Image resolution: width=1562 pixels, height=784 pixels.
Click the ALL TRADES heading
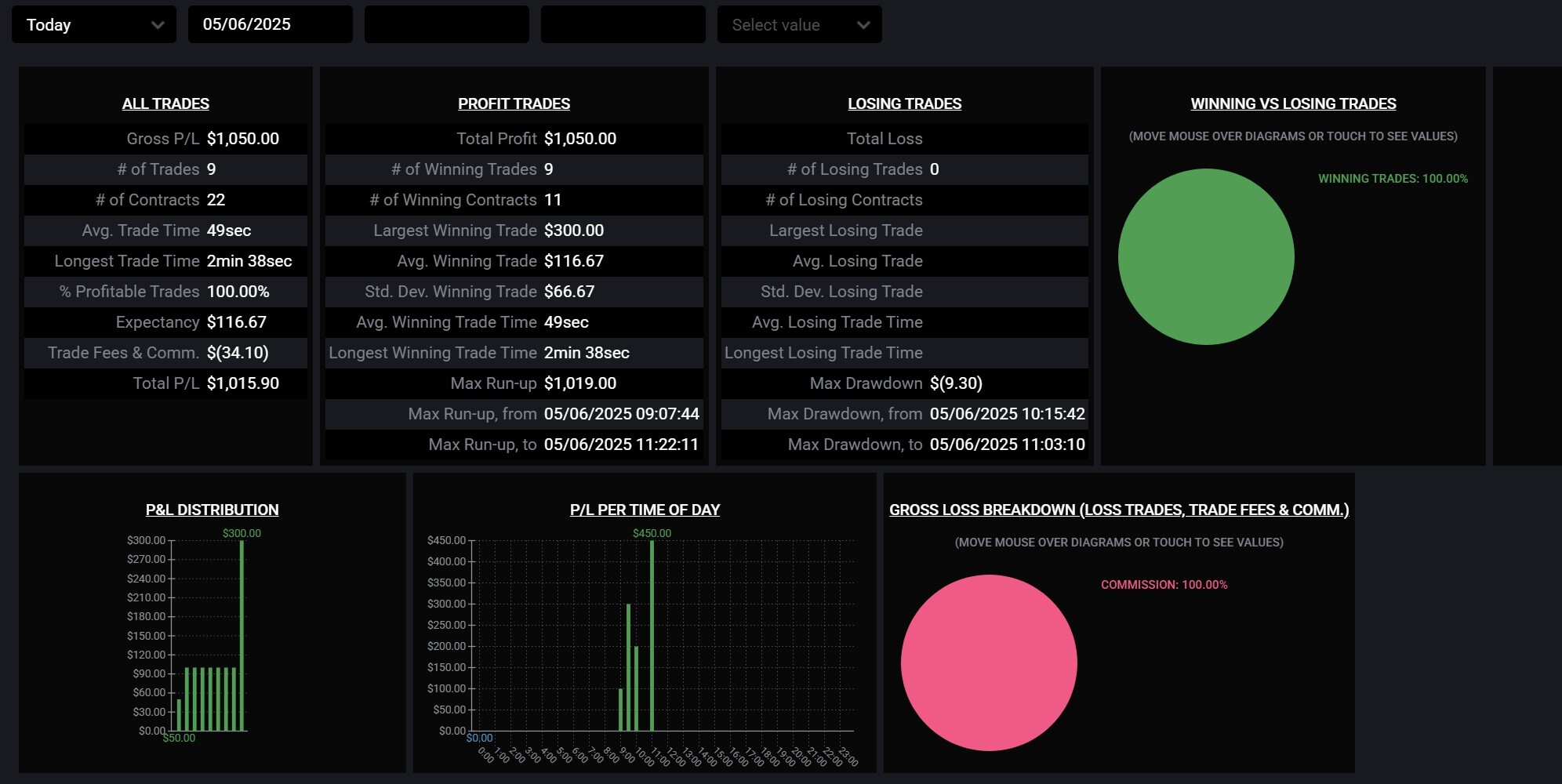pyautogui.click(x=165, y=103)
